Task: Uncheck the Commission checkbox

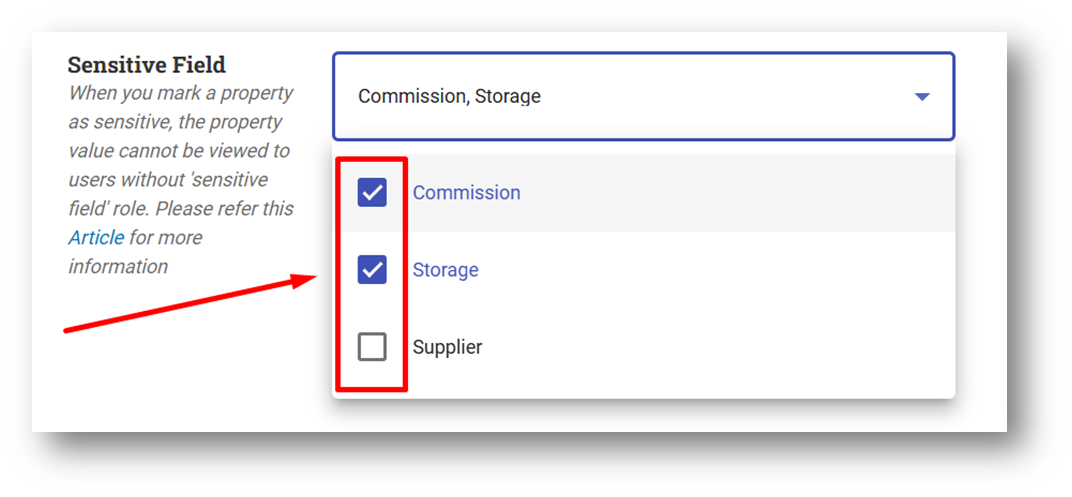Action: [372, 193]
